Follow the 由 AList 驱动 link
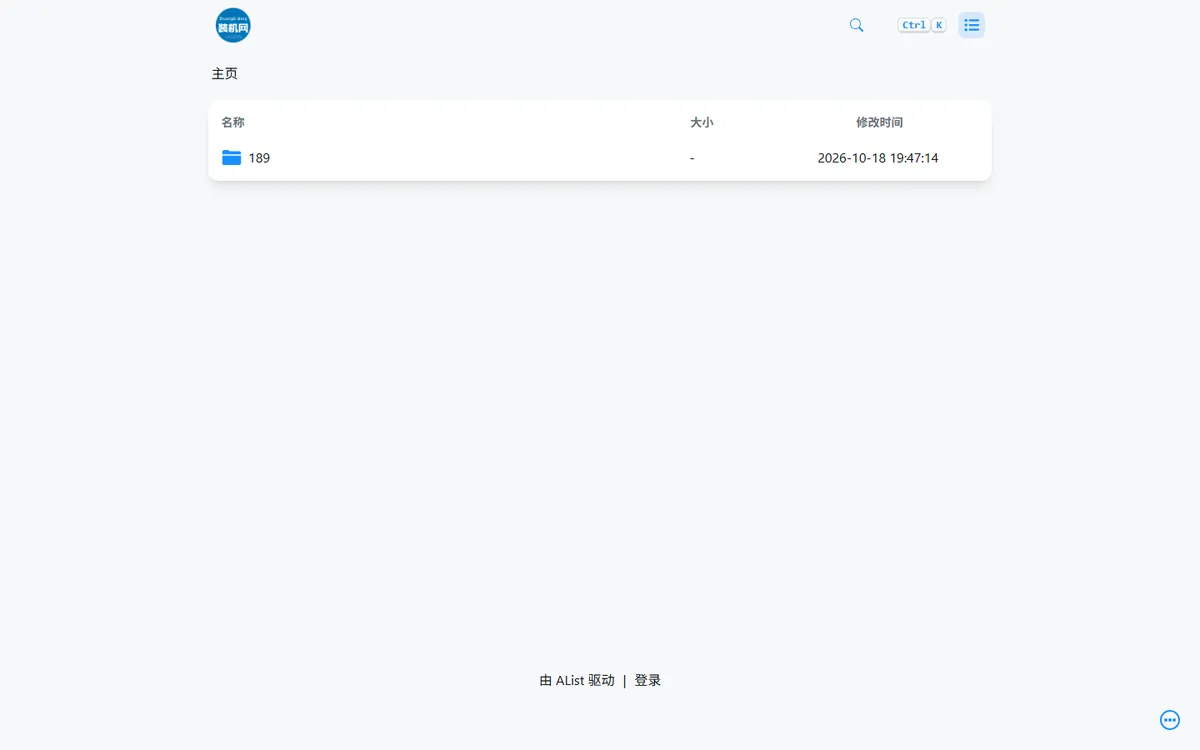Screen dimensions: 1200x750 [577, 680]
